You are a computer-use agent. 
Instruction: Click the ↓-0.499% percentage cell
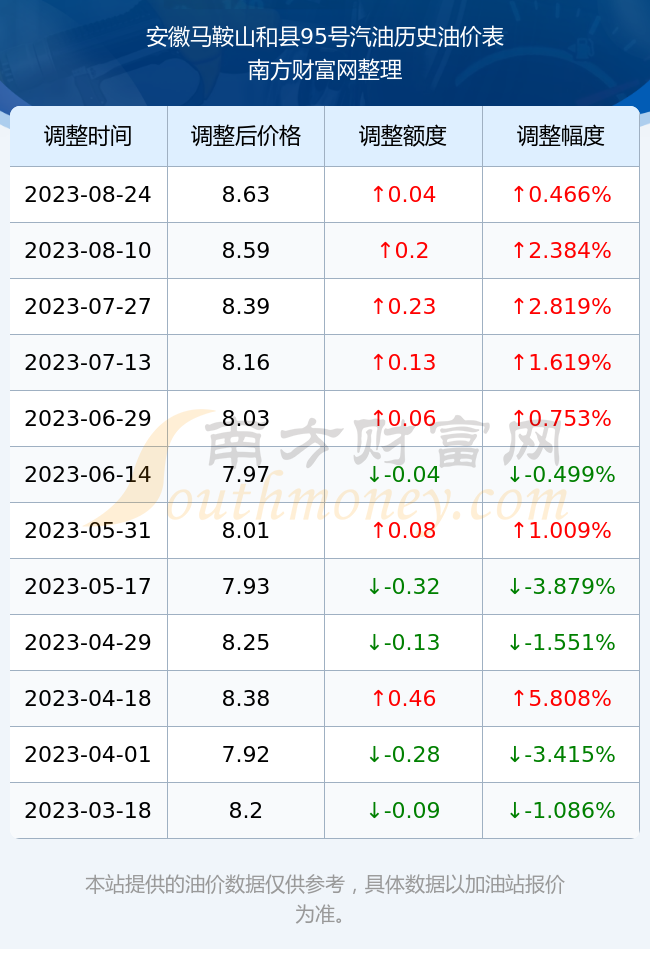click(x=561, y=474)
